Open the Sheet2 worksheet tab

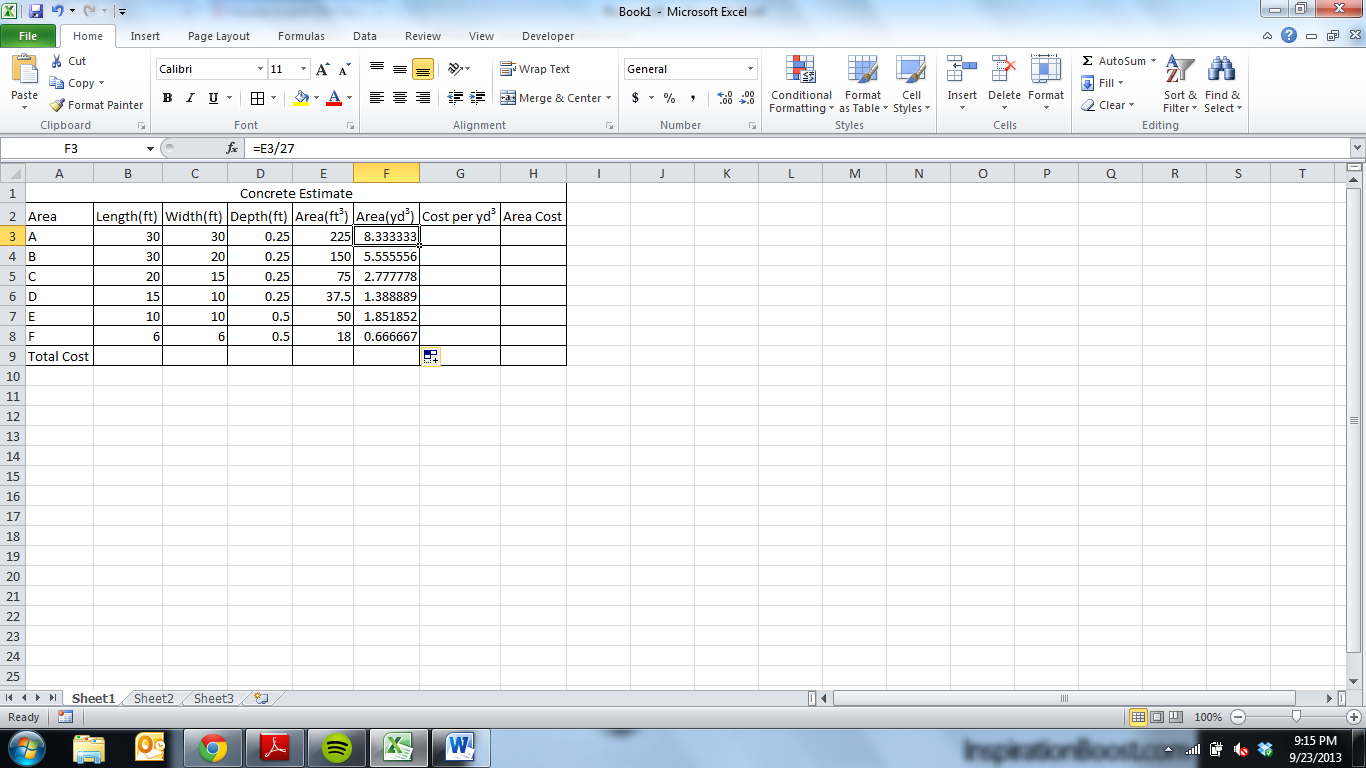tap(152, 698)
